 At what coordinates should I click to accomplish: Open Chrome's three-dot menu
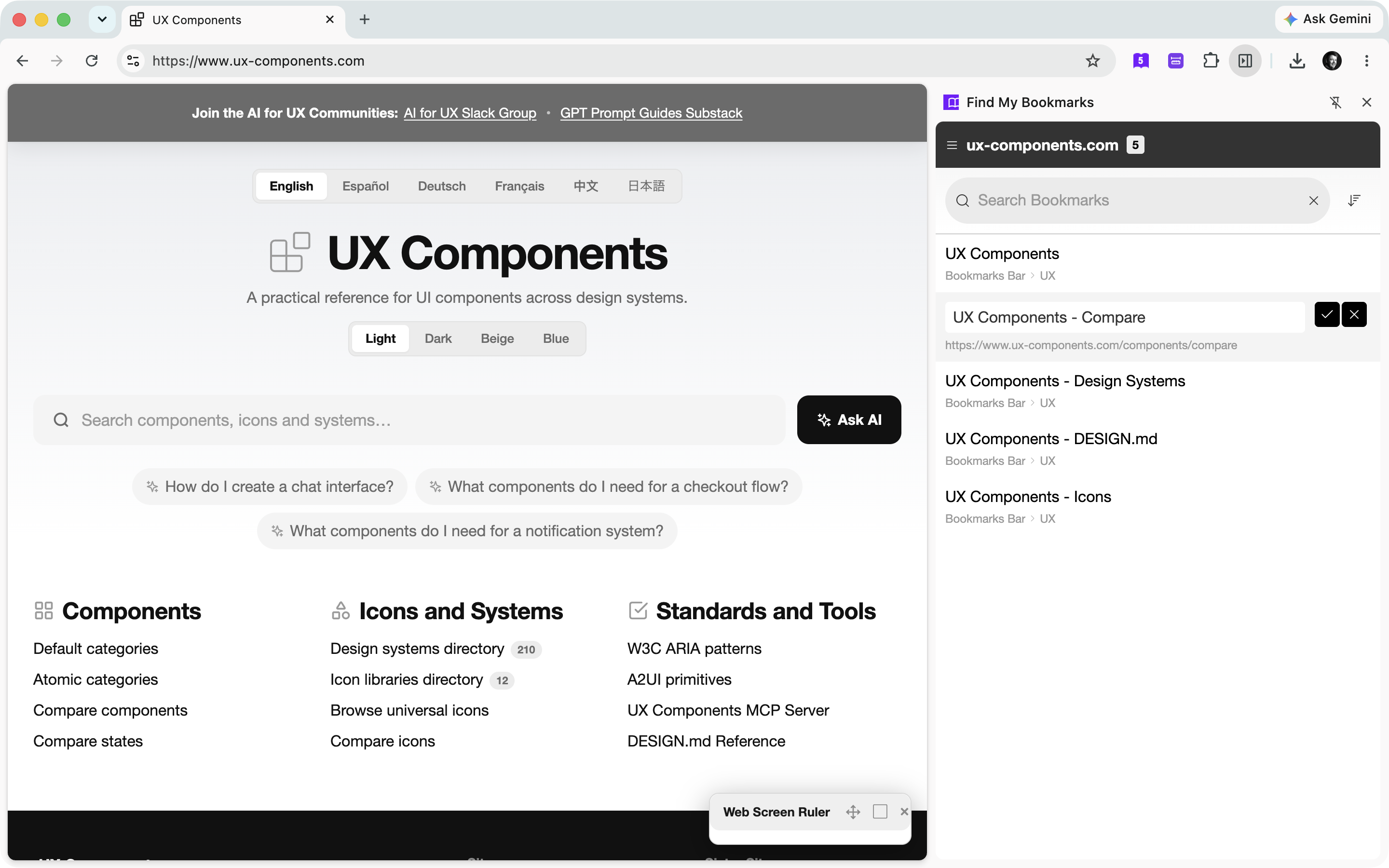click(1367, 61)
